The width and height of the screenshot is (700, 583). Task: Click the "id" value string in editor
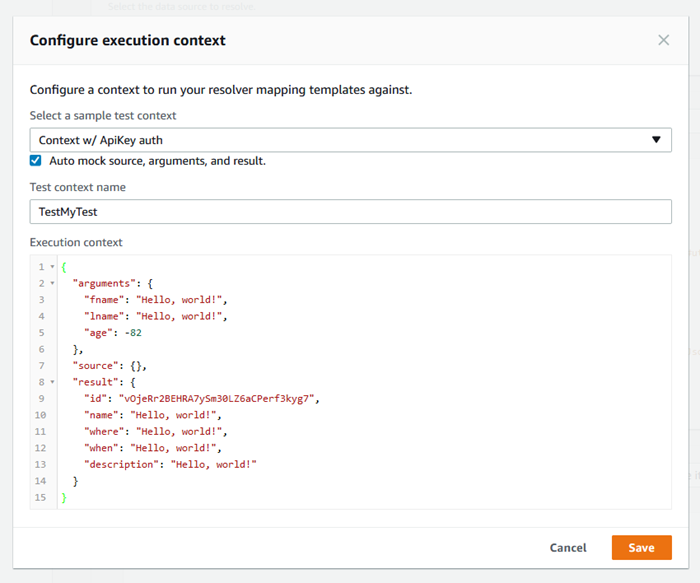coord(218,398)
